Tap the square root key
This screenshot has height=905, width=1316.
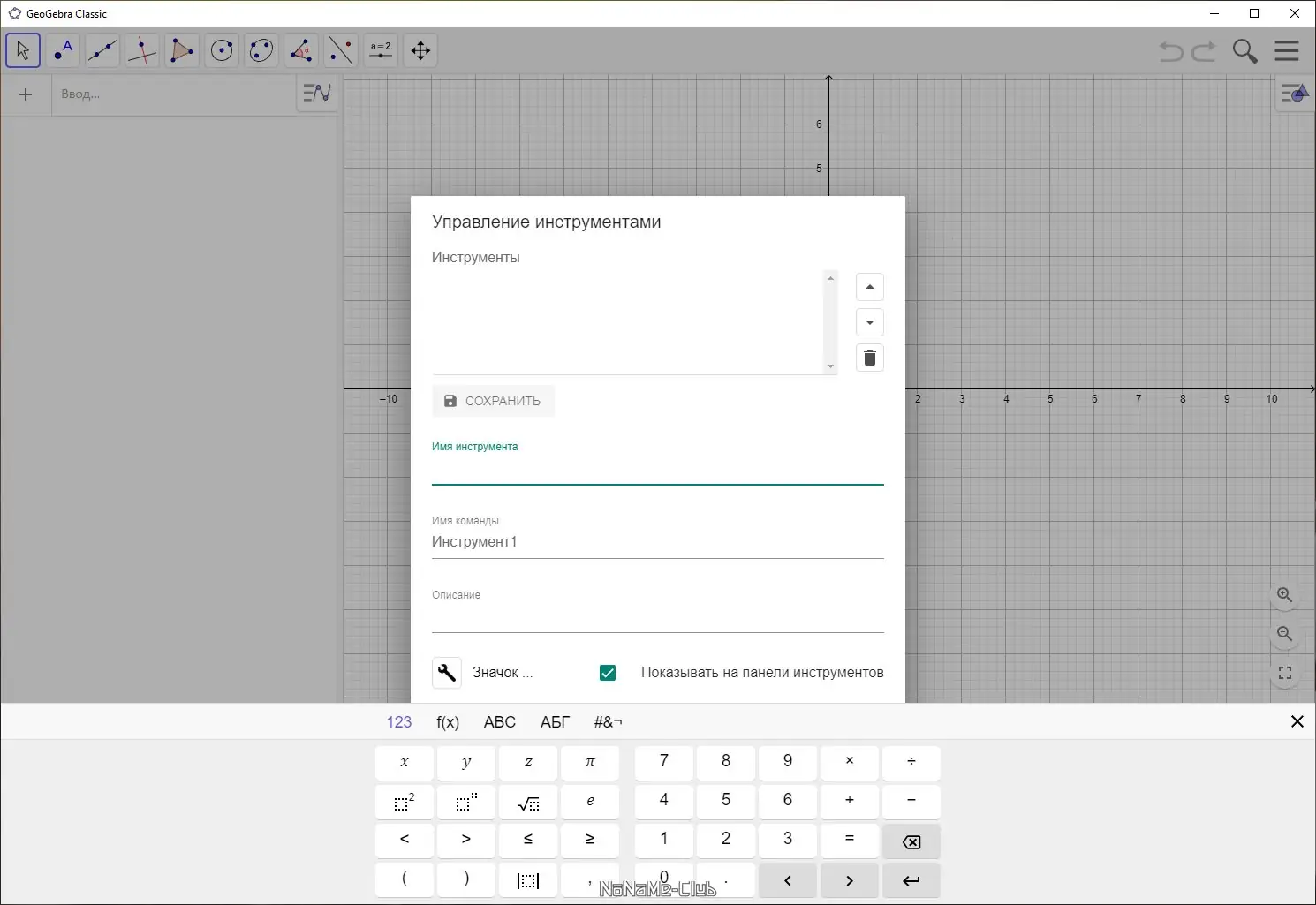pyautogui.click(x=528, y=802)
